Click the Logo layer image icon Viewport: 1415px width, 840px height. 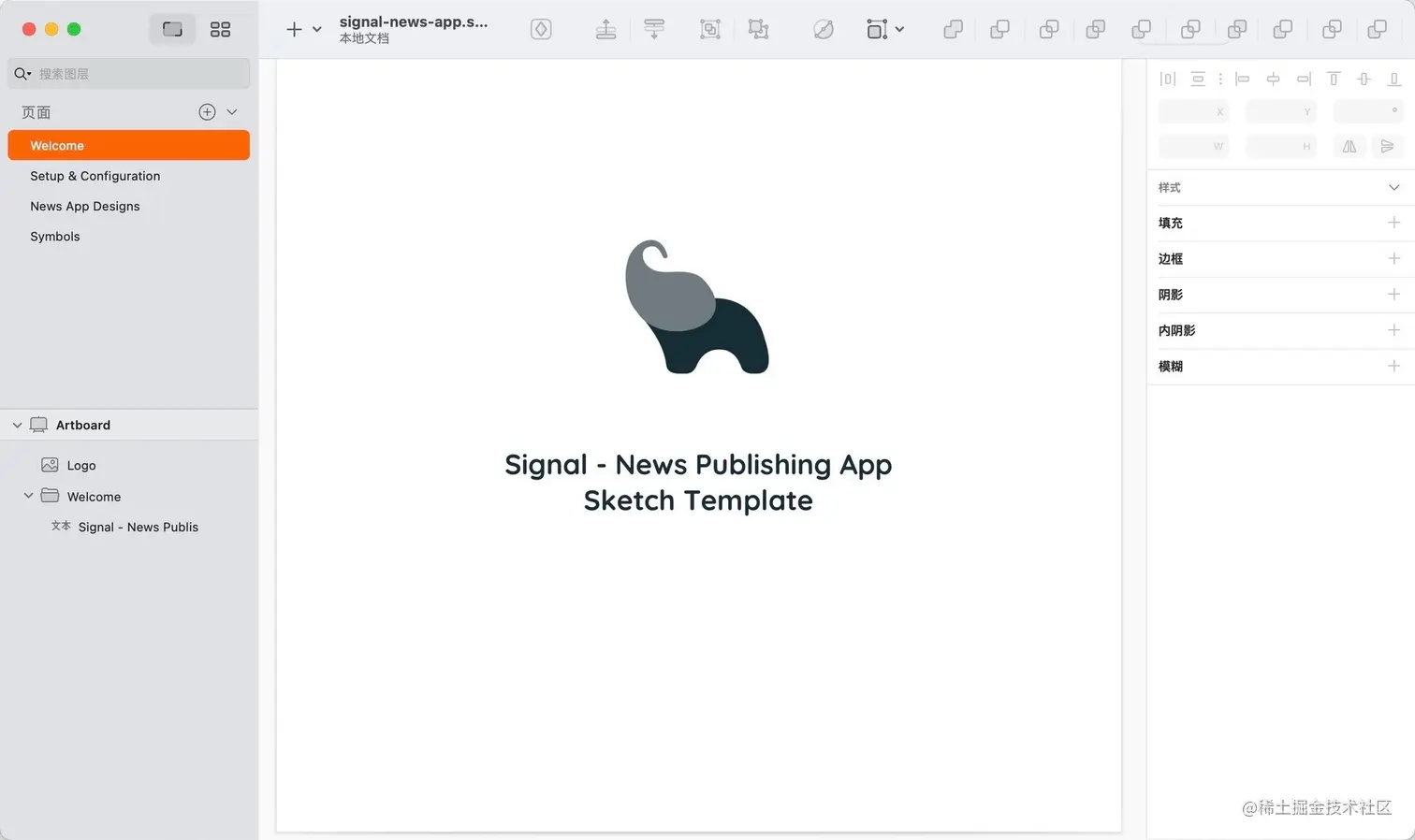coord(50,465)
